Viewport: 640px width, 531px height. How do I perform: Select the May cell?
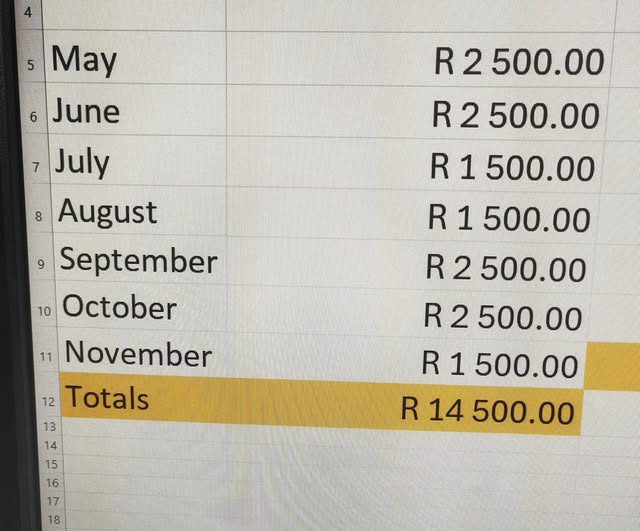pyautogui.click(x=135, y=57)
